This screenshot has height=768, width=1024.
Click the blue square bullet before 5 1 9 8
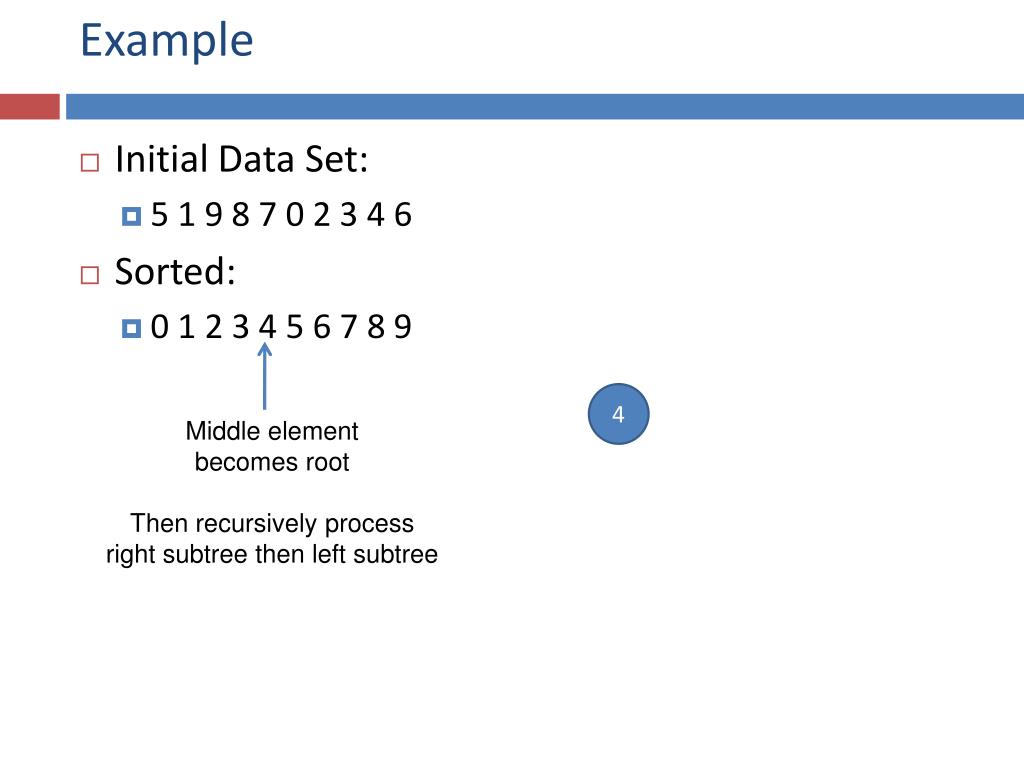click(131, 216)
